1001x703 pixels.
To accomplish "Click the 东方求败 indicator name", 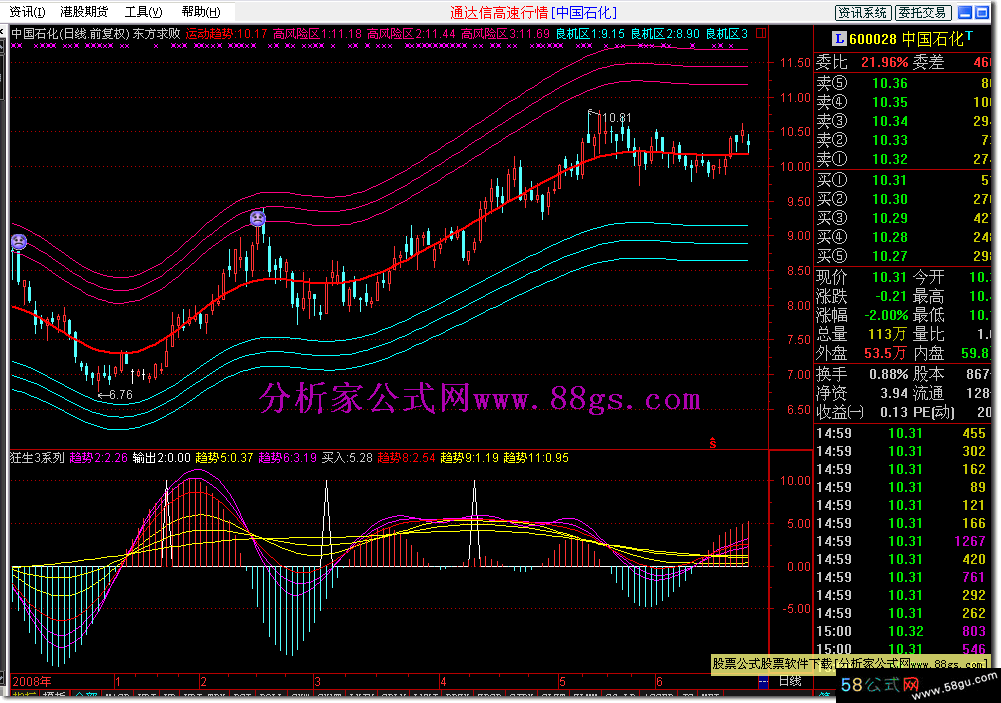I will [156, 34].
